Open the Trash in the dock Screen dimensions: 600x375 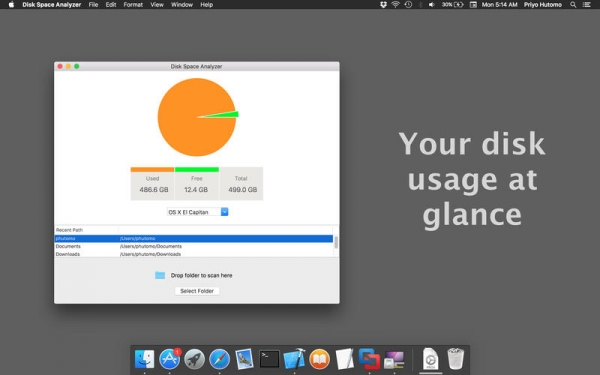(455, 359)
